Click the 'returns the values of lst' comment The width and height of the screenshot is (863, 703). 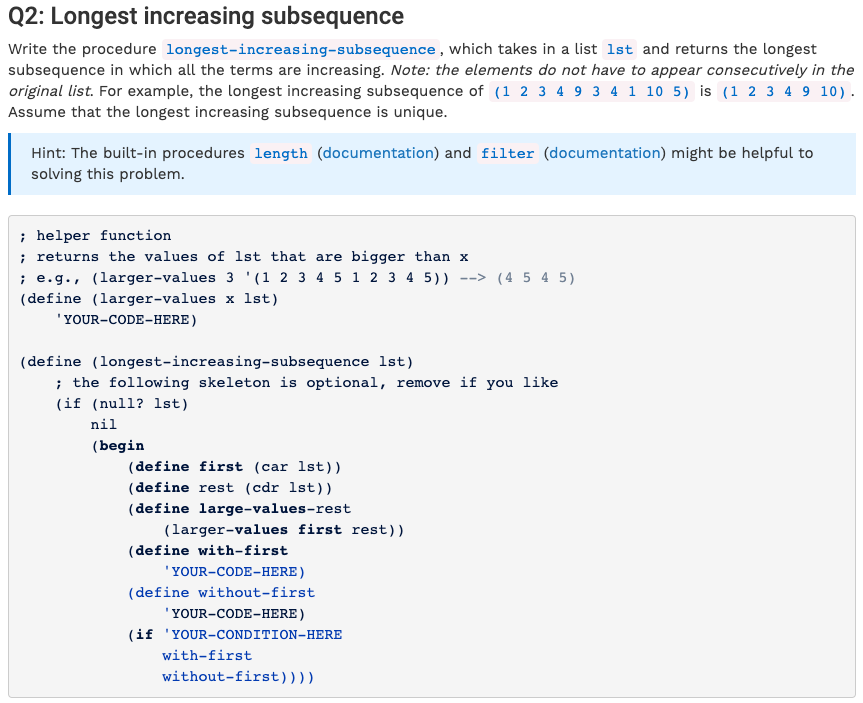click(x=244, y=257)
